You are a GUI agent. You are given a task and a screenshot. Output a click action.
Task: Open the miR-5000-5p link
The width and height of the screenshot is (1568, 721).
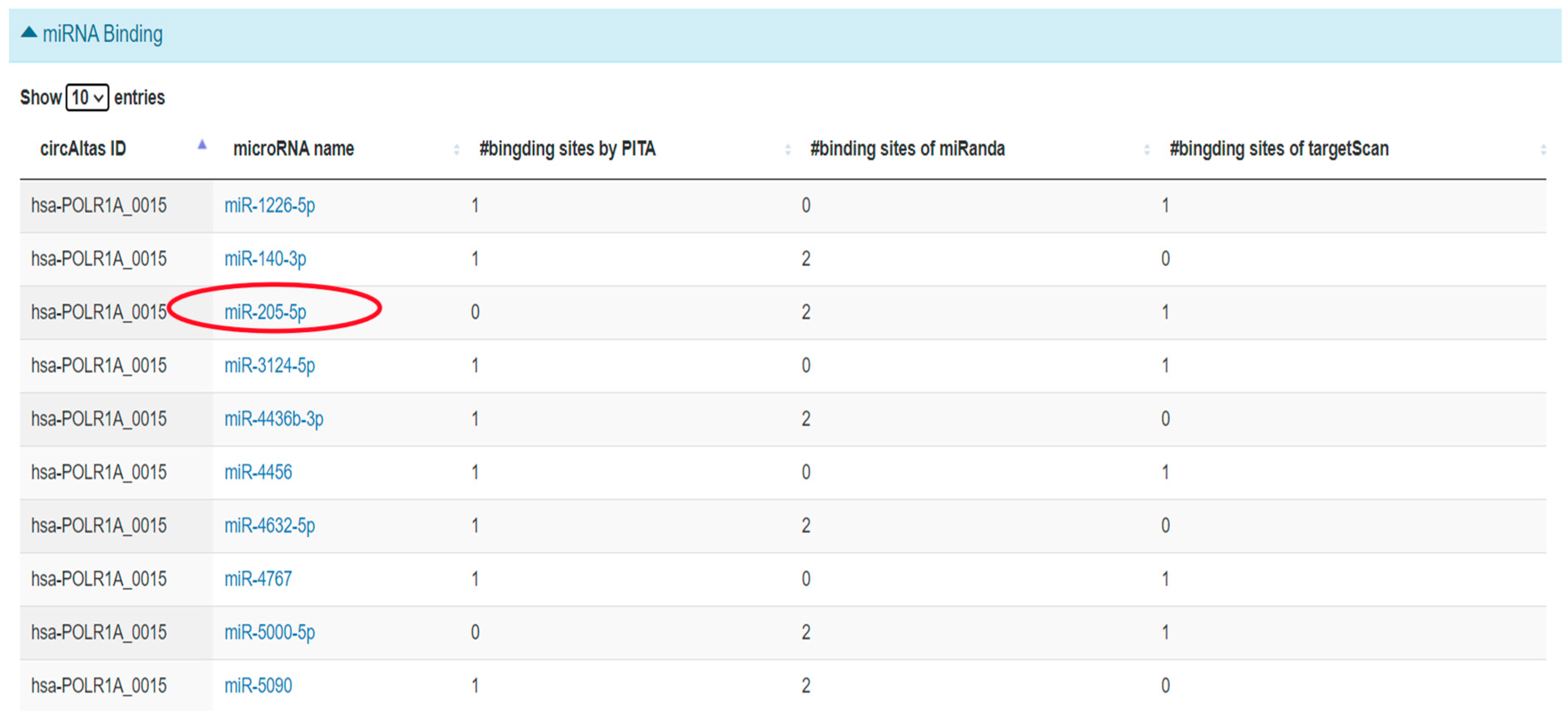pyautogui.click(x=270, y=632)
